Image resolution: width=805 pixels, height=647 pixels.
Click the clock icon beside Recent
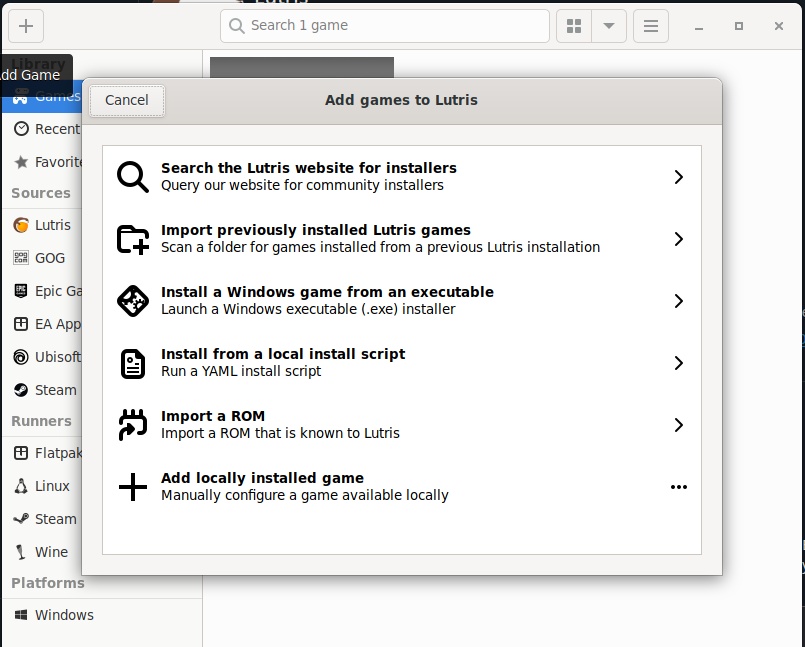[21, 128]
